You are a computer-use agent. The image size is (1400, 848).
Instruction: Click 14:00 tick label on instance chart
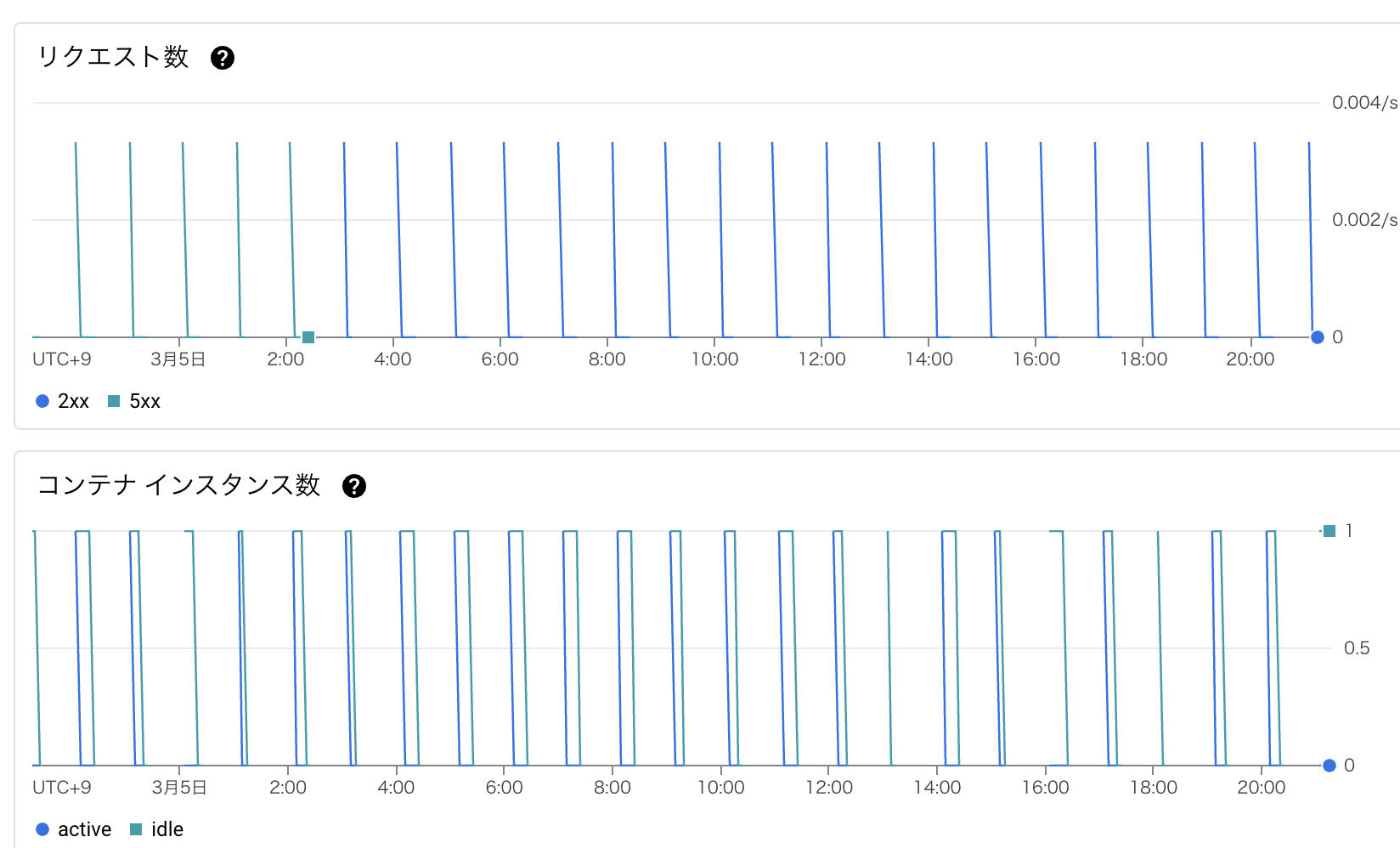pos(937,788)
